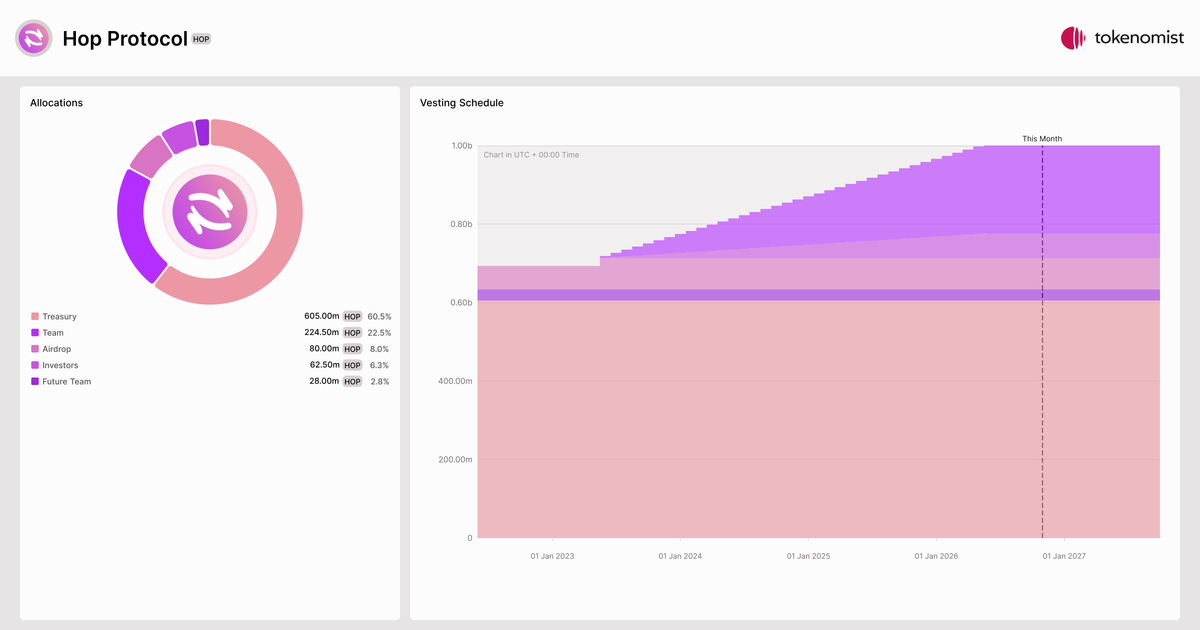Click the Treasury legend label
The width and height of the screenshot is (1200, 630).
[59, 317]
